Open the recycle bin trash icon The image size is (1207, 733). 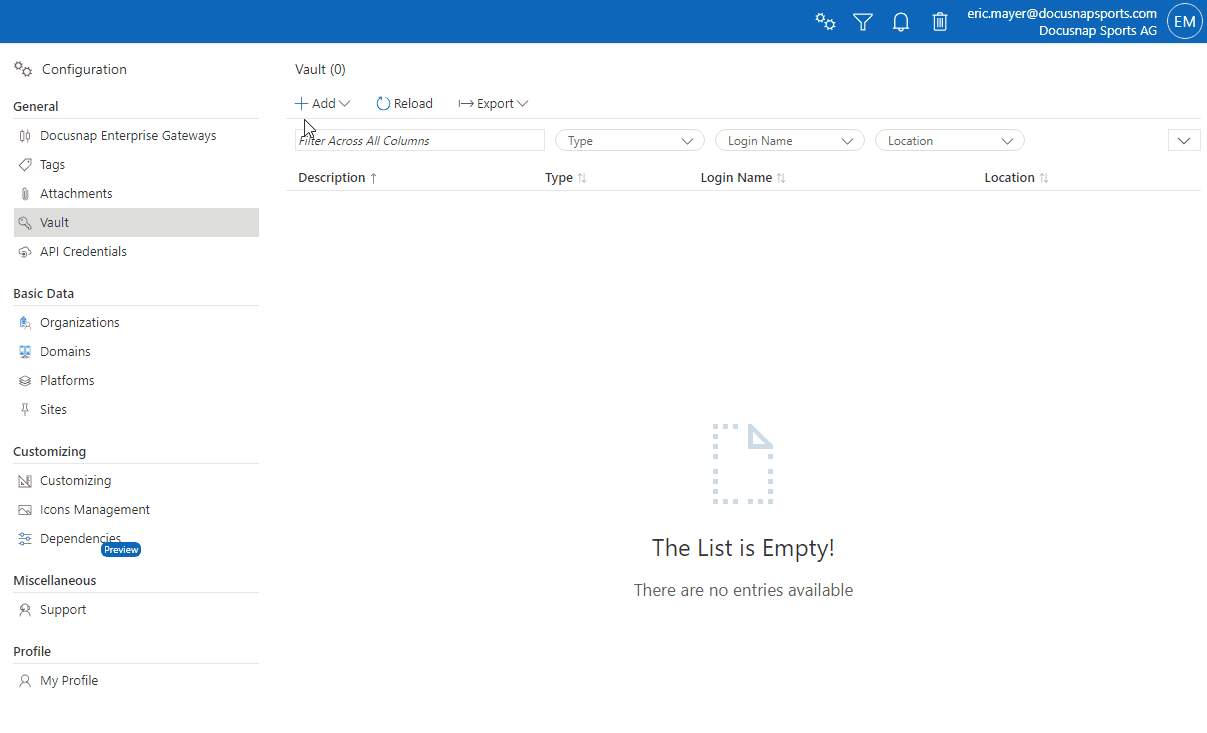click(939, 21)
